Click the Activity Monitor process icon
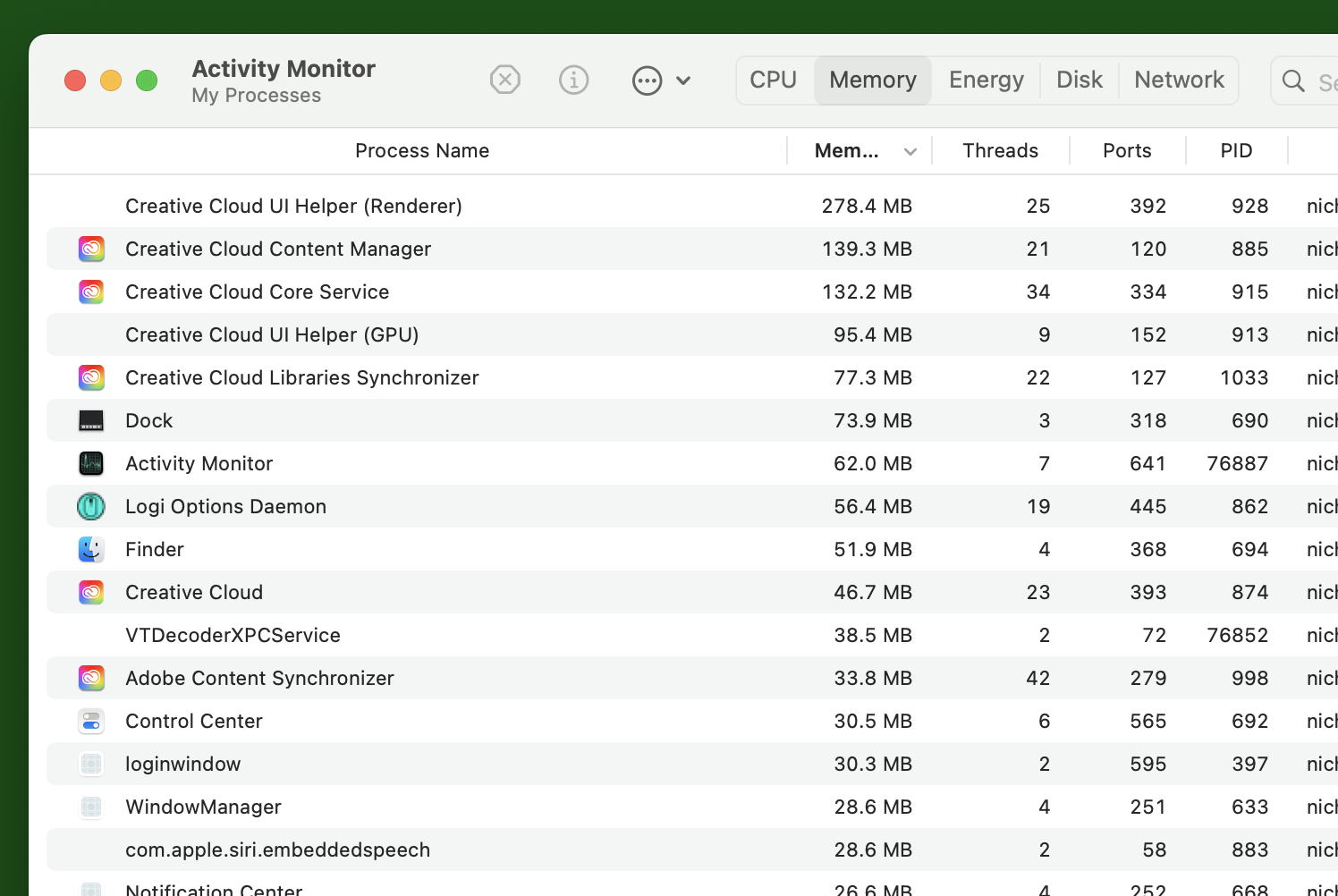 91,463
